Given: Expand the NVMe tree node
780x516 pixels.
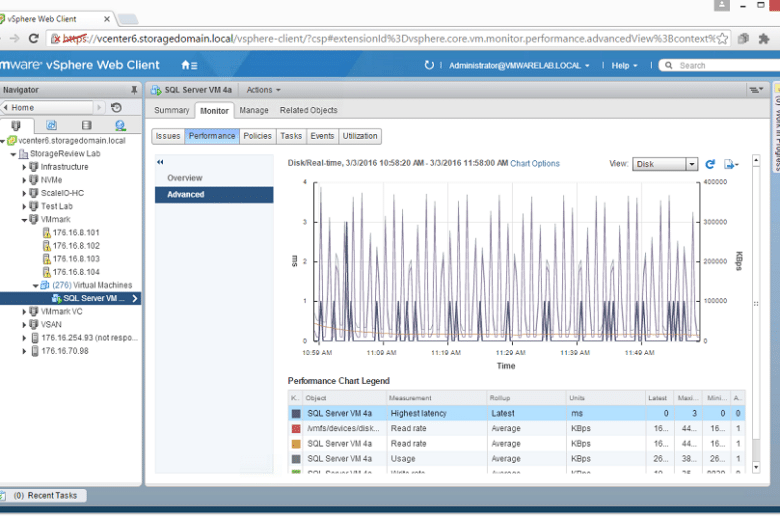Looking at the screenshot, I should point(24,180).
